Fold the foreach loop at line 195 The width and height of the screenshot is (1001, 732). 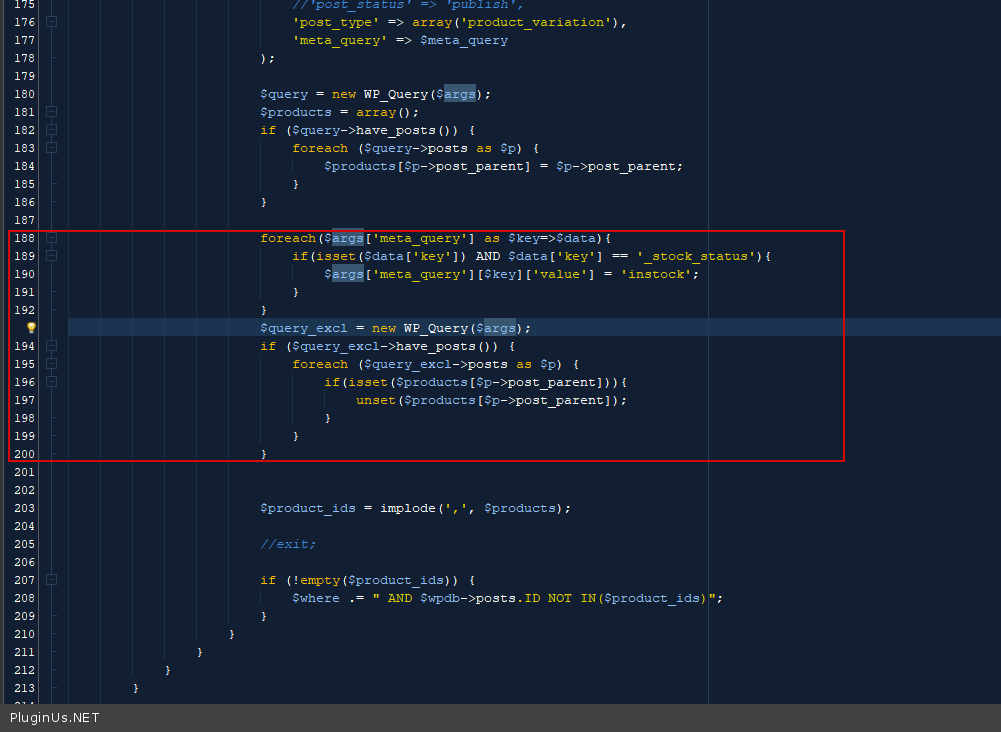pos(52,364)
